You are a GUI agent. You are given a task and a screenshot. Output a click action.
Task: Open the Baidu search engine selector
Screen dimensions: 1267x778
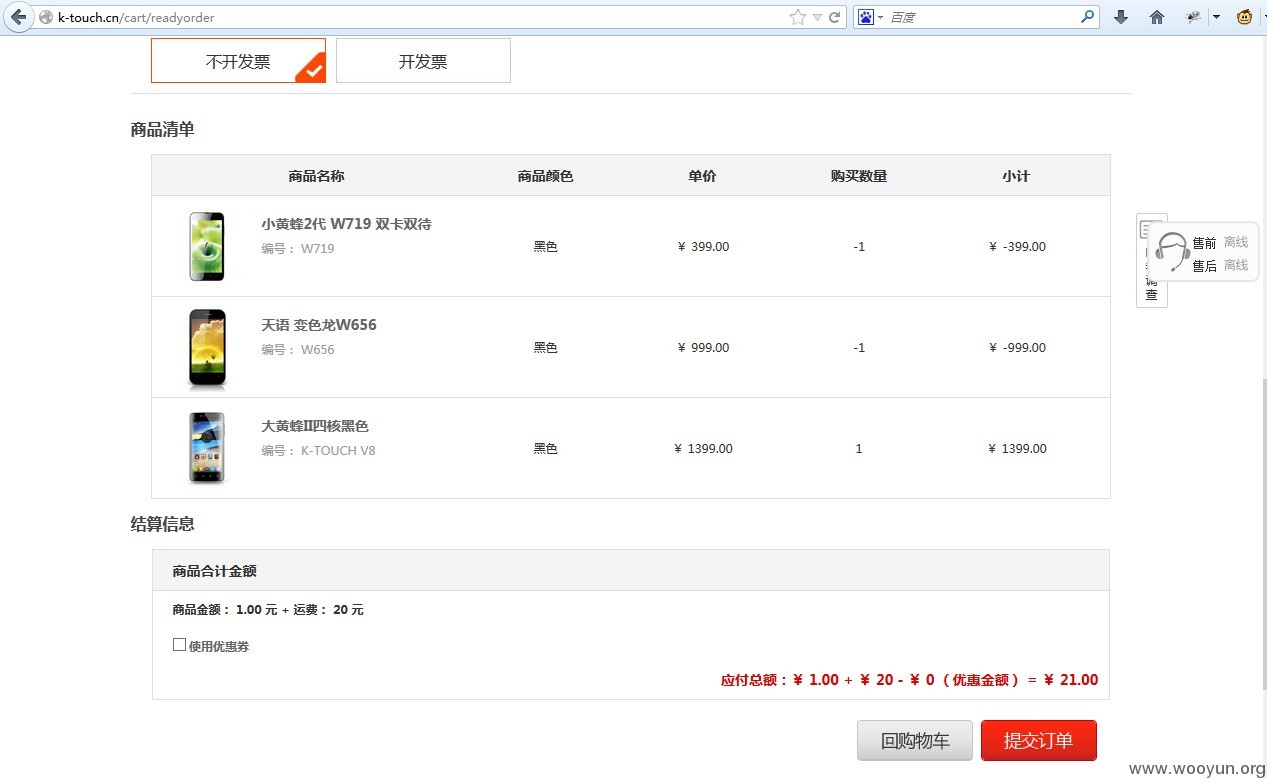870,17
